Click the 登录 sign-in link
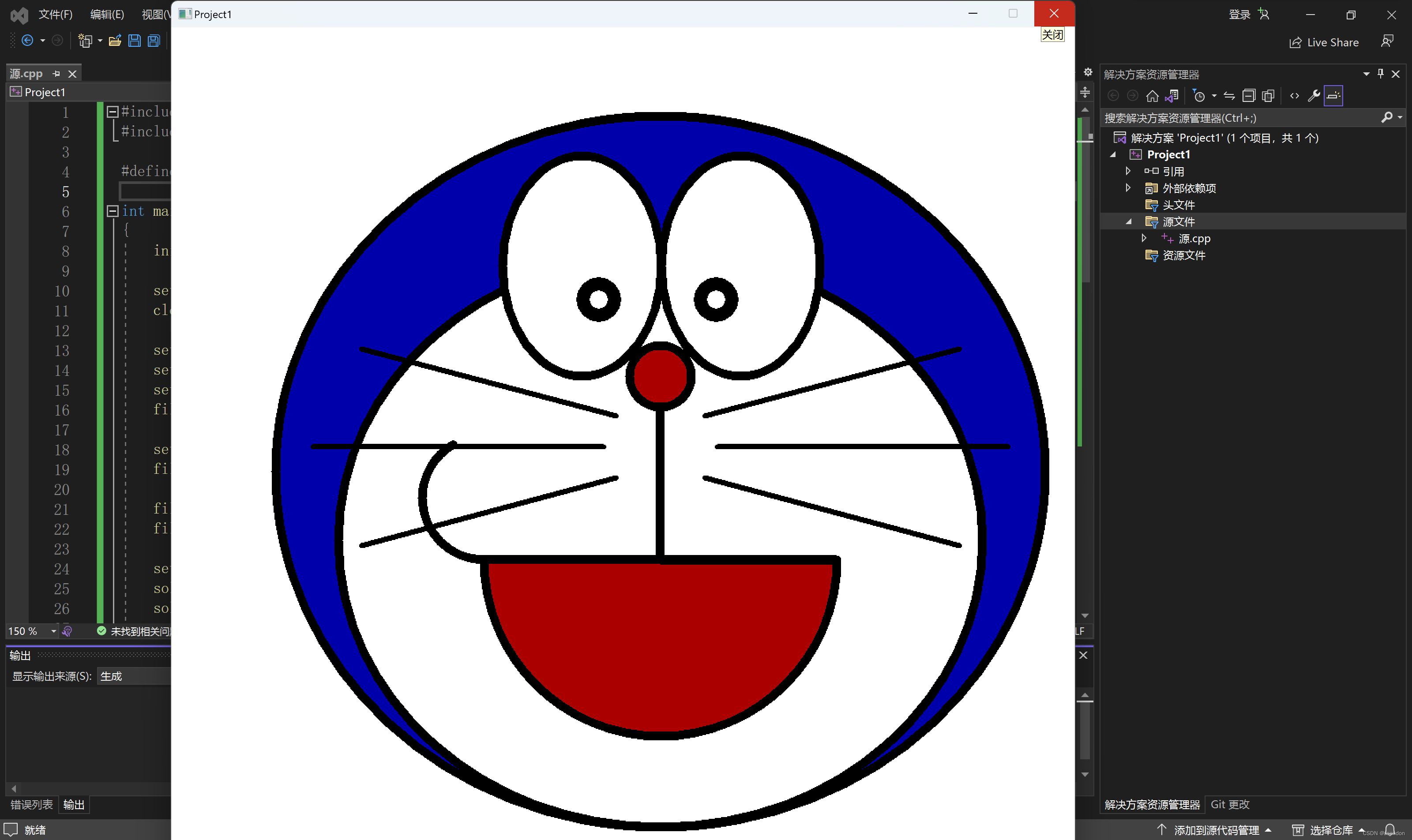Screen dimensions: 1412x840 [1239, 14]
